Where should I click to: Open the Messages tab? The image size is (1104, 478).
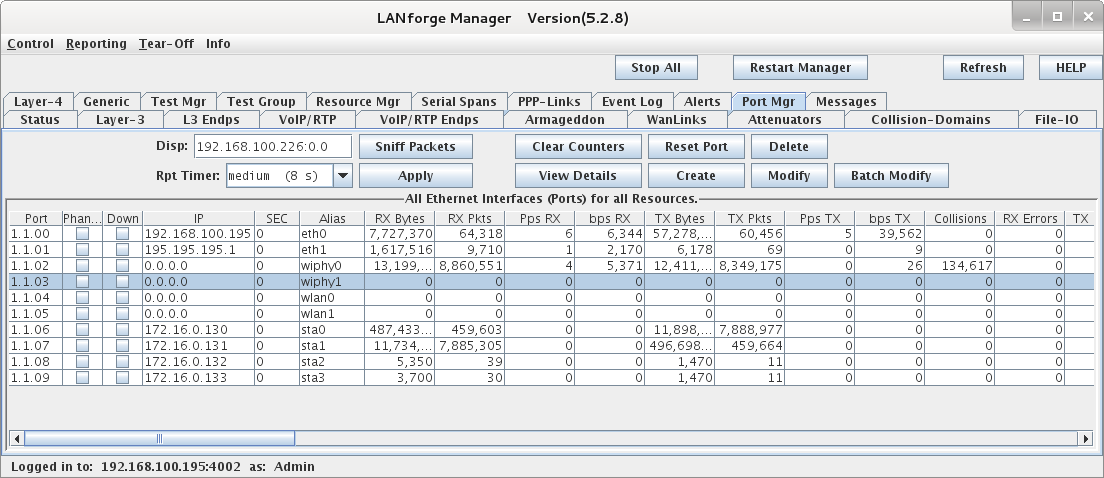[846, 101]
